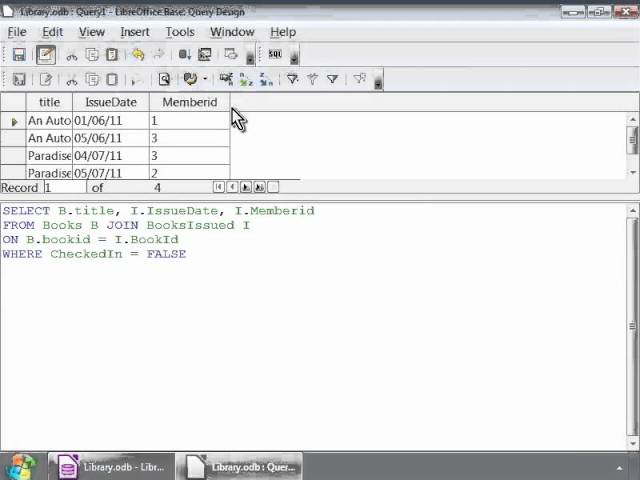Viewport: 640px width, 480px height.
Task: Run the query
Action: pyautogui.click(x=184, y=55)
